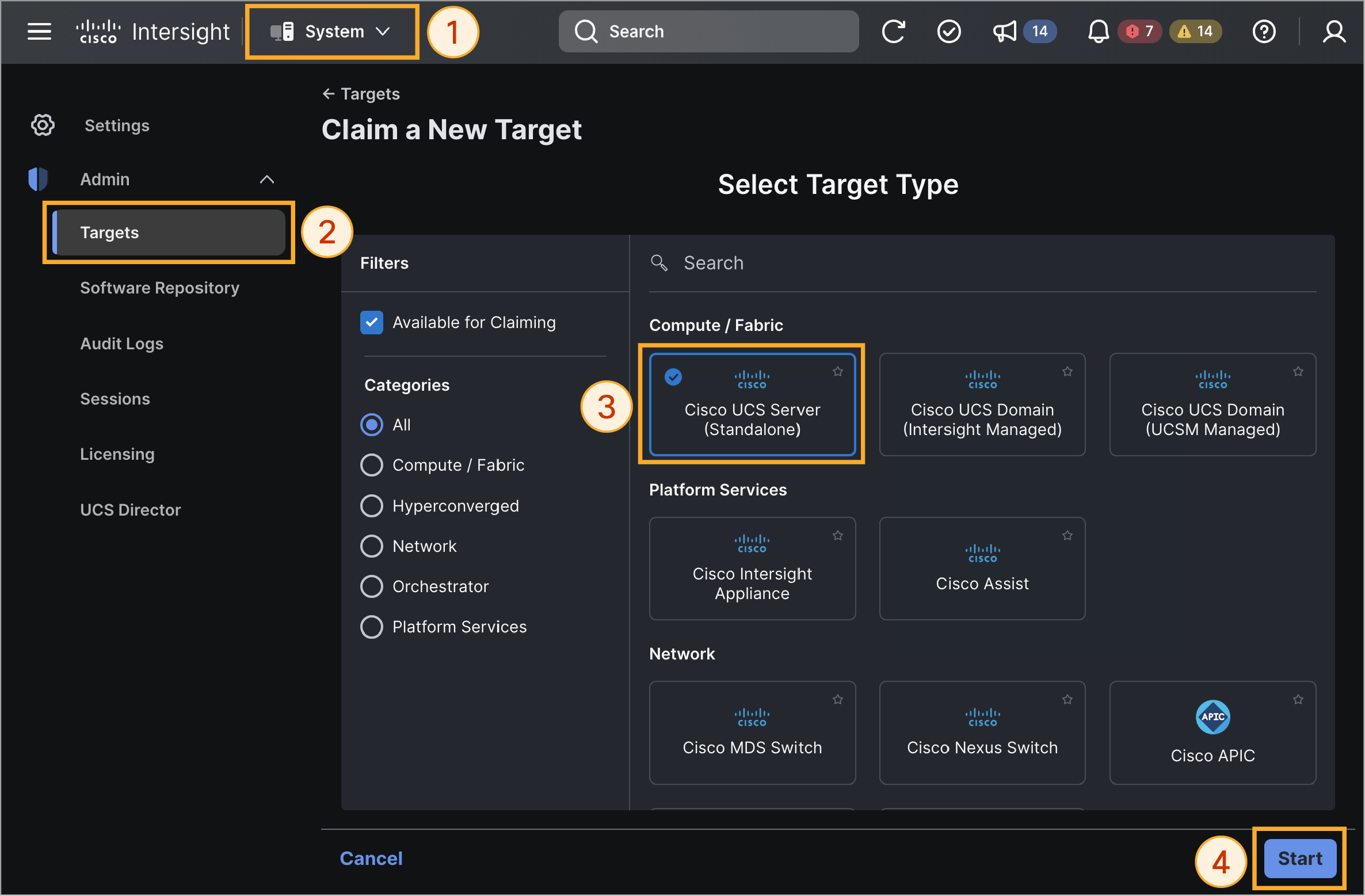Screen dimensions: 1365x896
Task: Open the requests checkmark circle icon
Action: pos(948,32)
